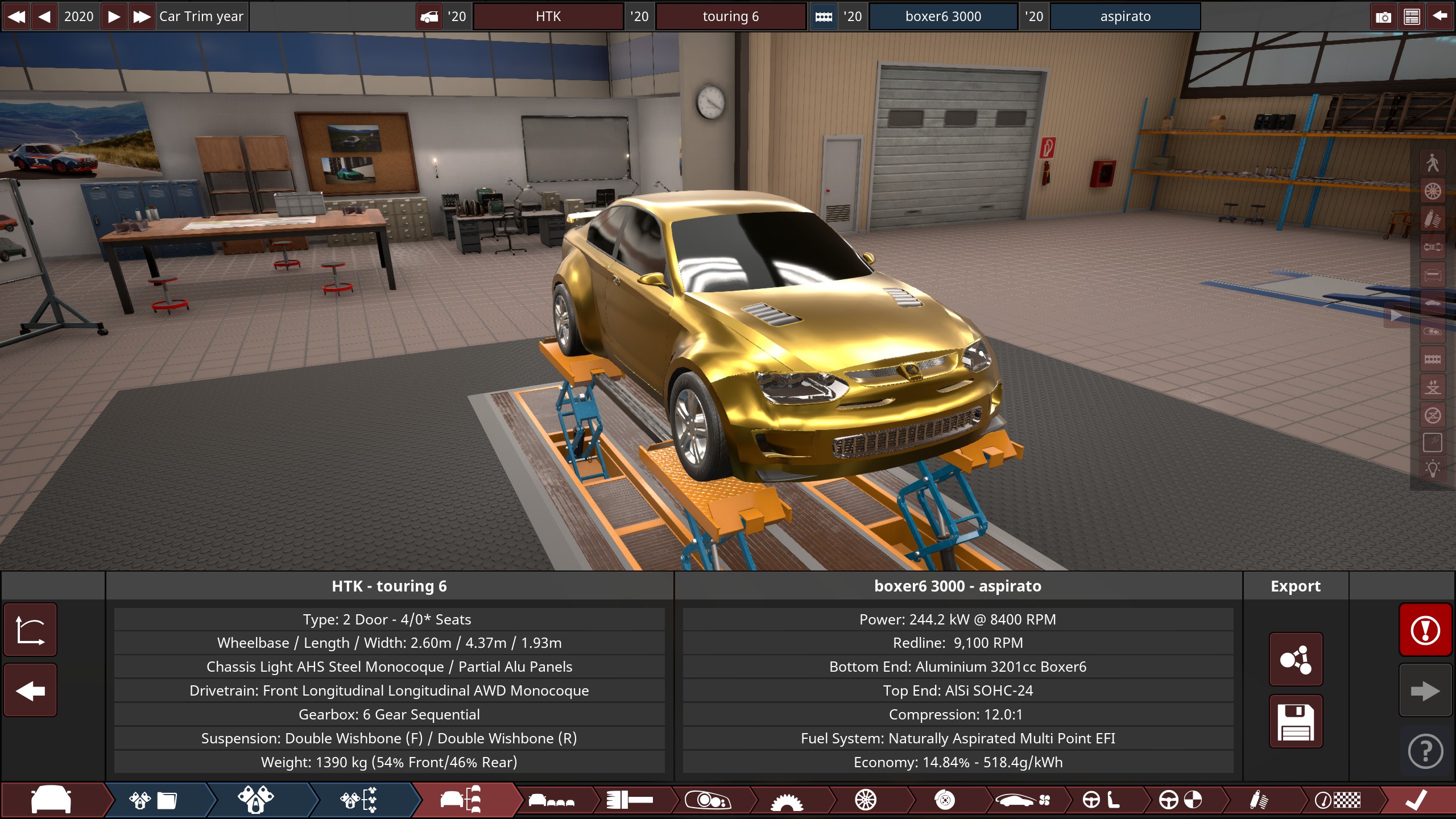The height and width of the screenshot is (819, 1456).
Task: Open the driving aids and safety tab
Action: coord(1180,800)
